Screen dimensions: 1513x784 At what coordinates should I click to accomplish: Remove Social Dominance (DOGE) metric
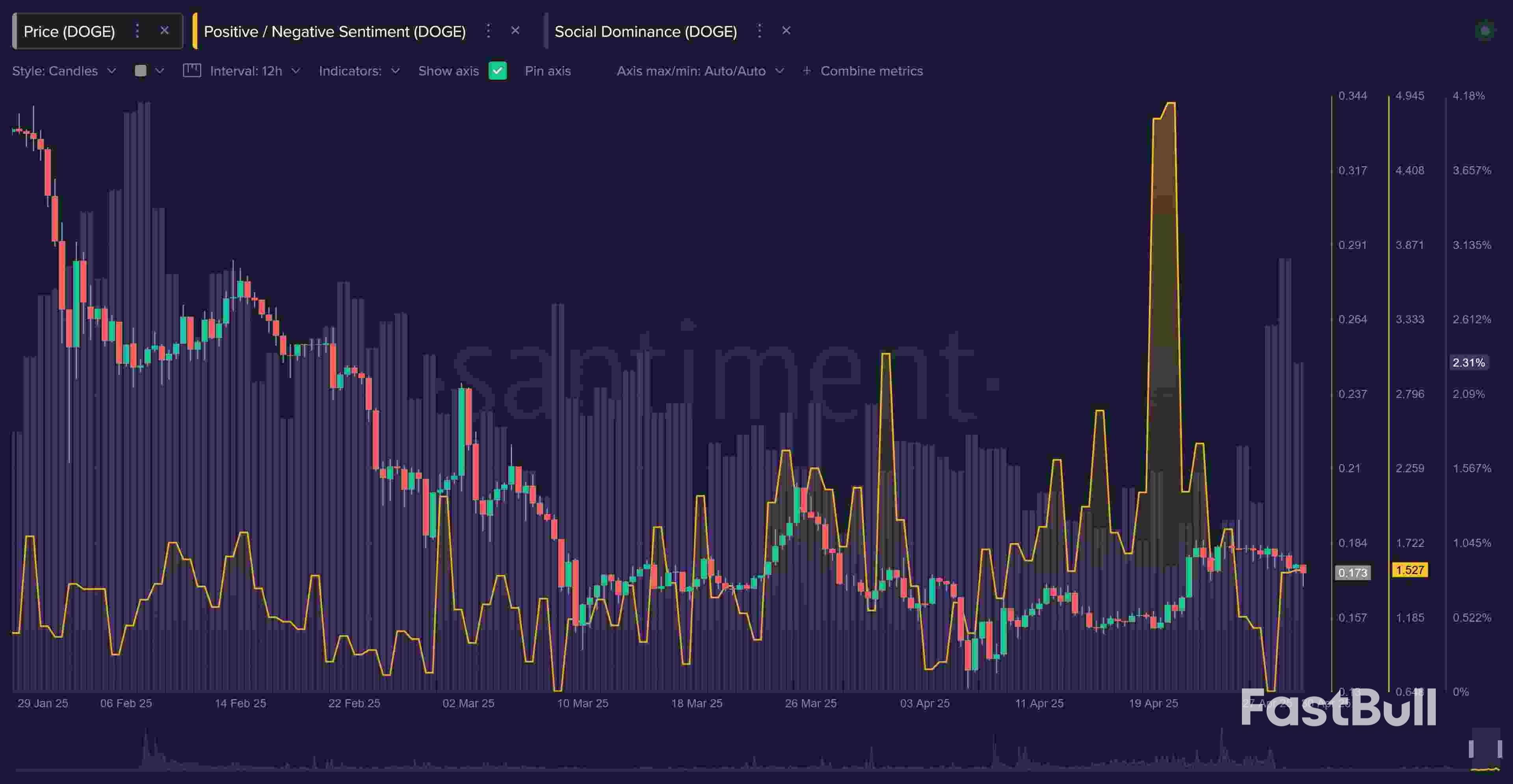click(786, 30)
